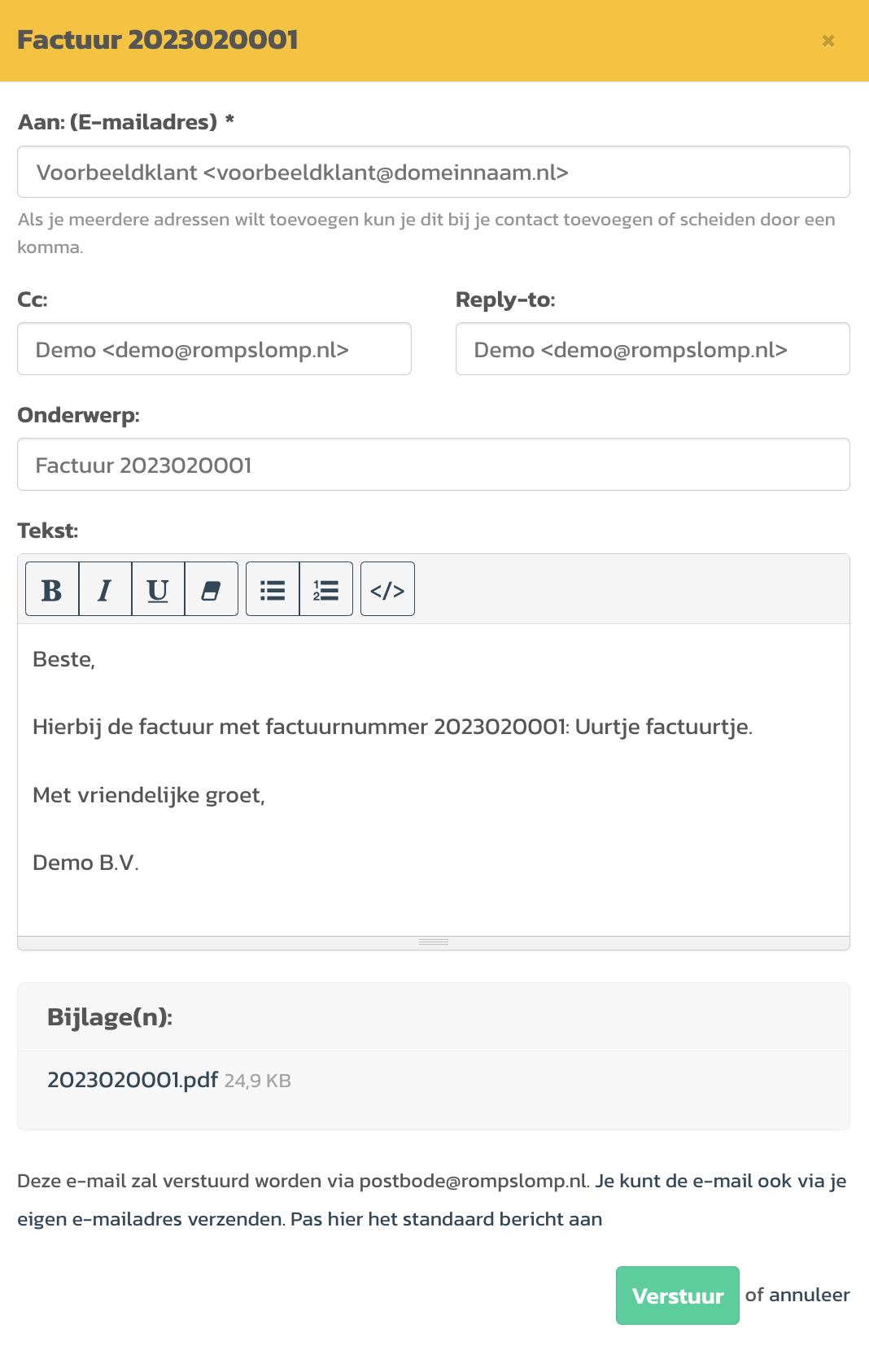This screenshot has height=1372, width=869.
Task: Insert a bulleted list
Action: coord(272,589)
